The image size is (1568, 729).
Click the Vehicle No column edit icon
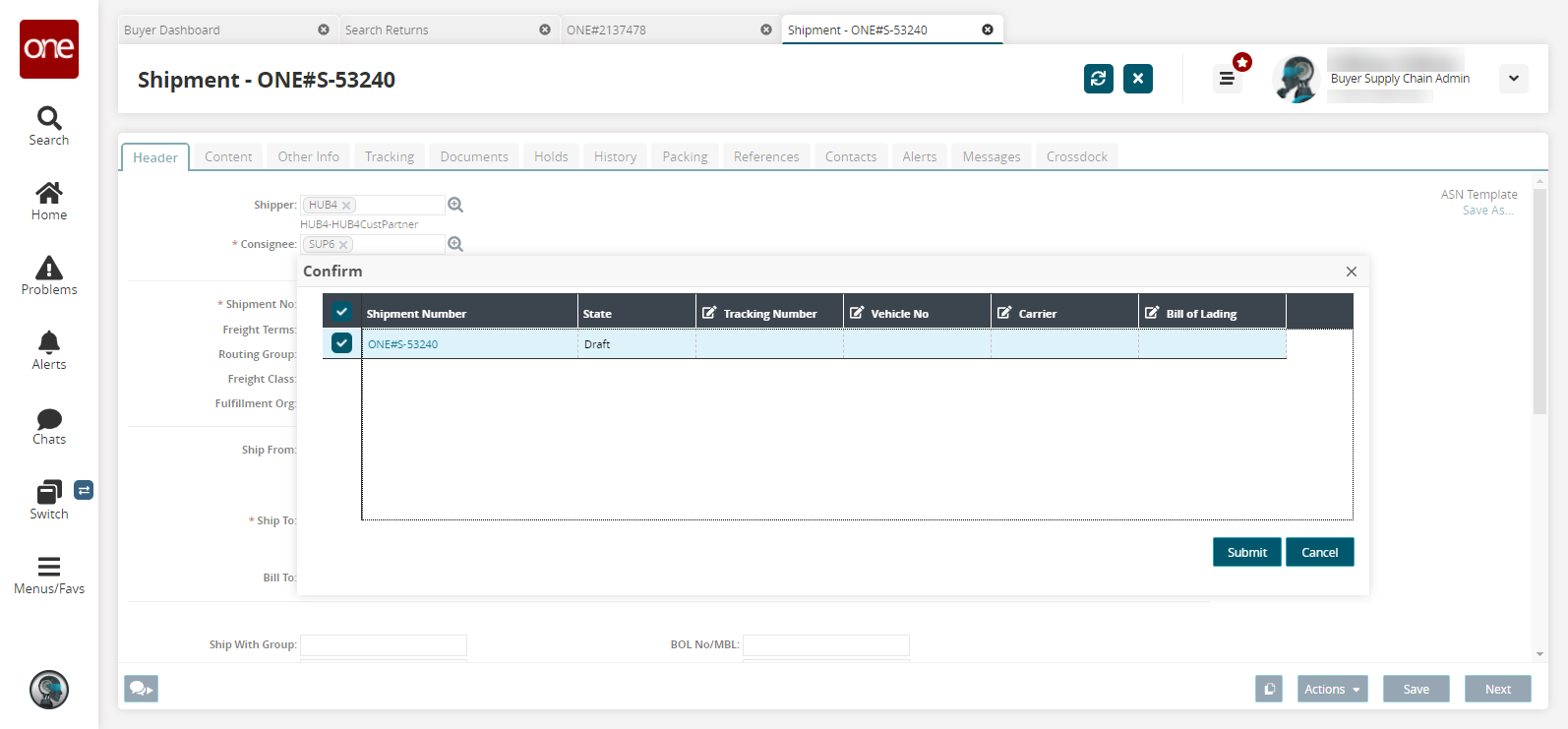click(857, 313)
